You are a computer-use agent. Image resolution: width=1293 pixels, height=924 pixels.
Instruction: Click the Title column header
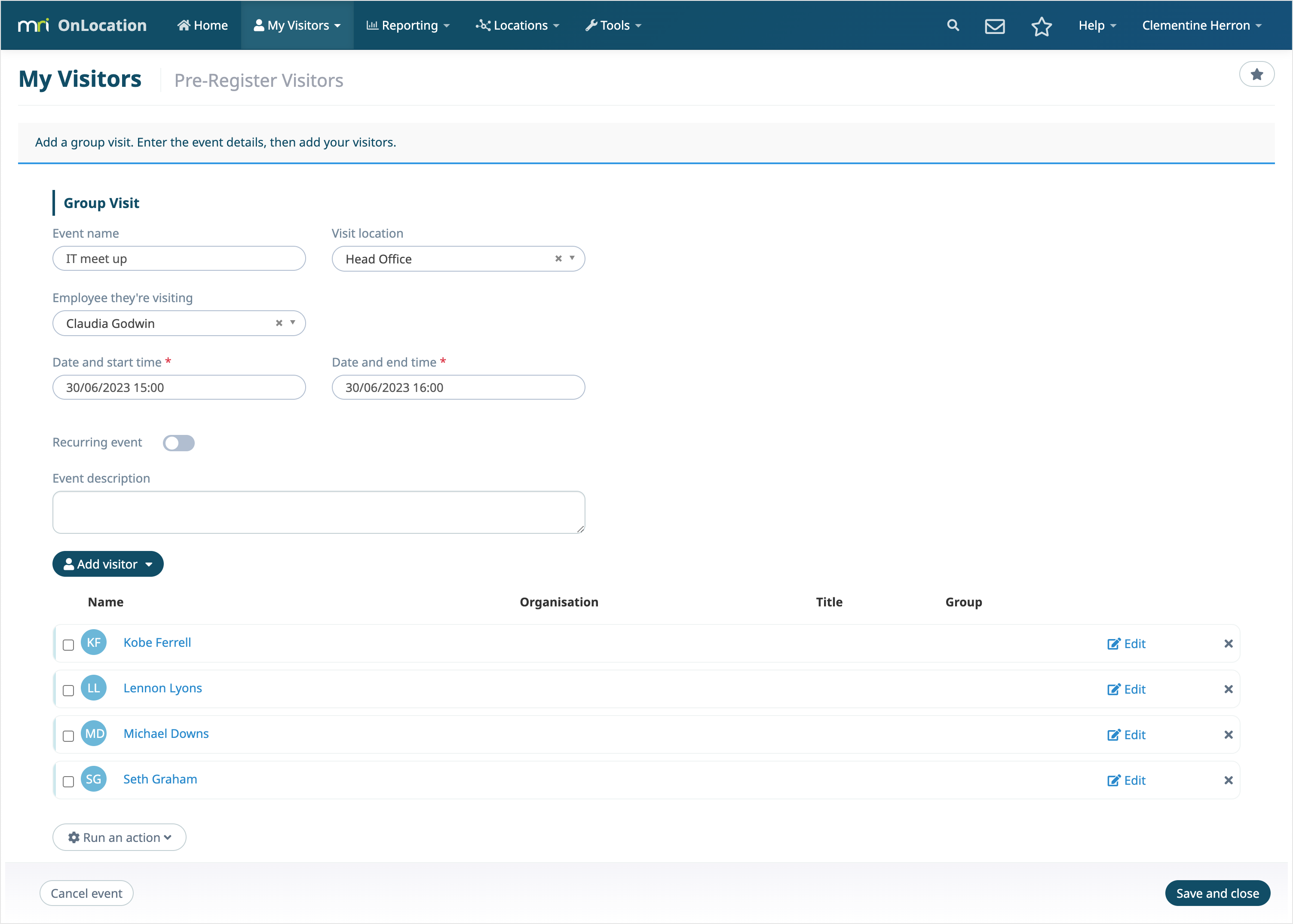coord(829,602)
